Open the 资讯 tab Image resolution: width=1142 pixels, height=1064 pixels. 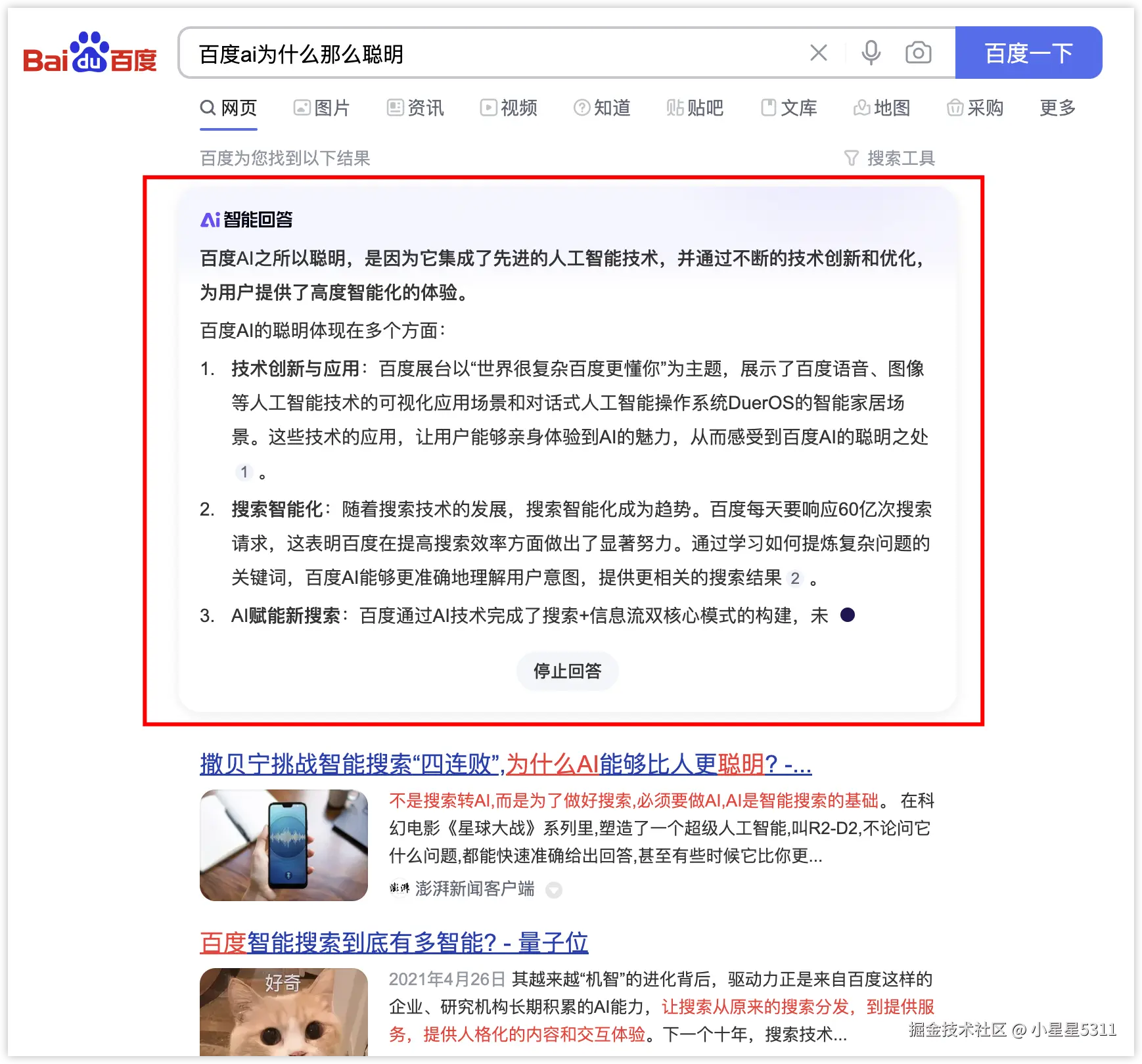(415, 108)
